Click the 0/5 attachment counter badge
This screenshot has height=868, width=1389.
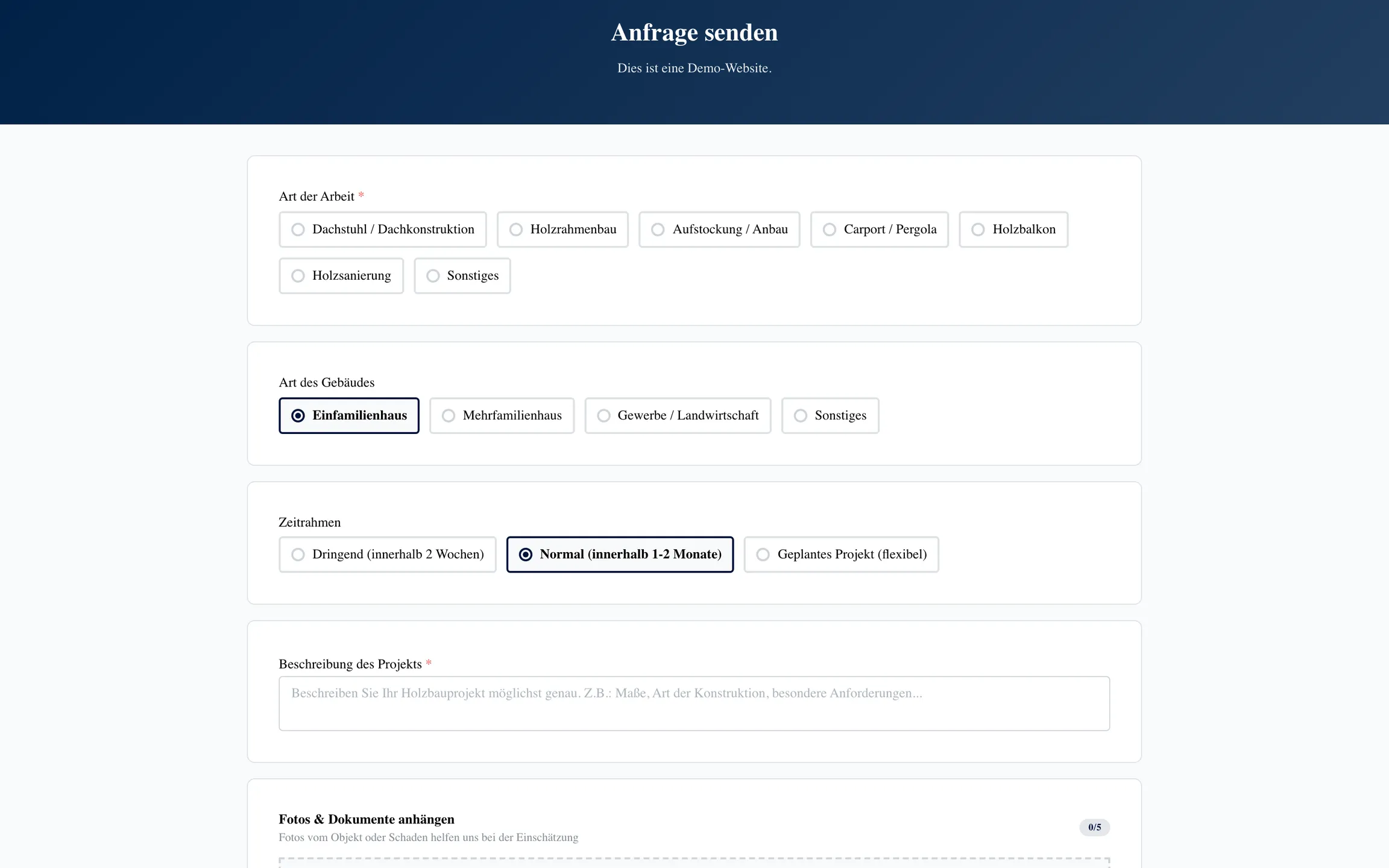pos(1094,827)
